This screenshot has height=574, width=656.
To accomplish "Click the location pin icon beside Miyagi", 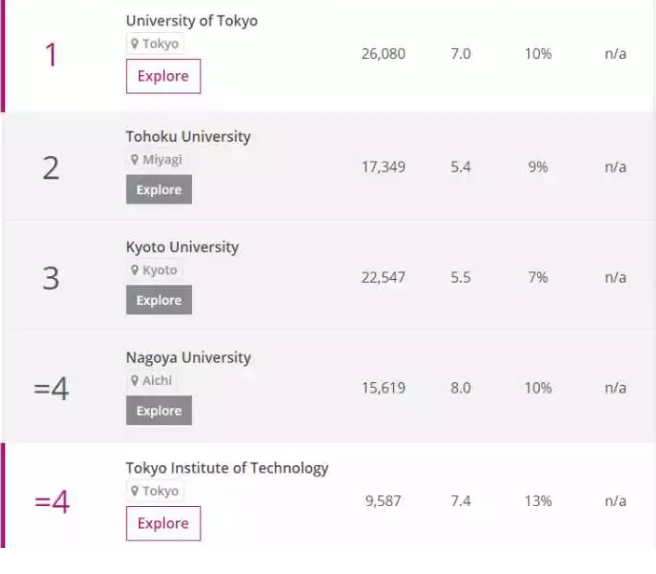I will (x=134, y=160).
